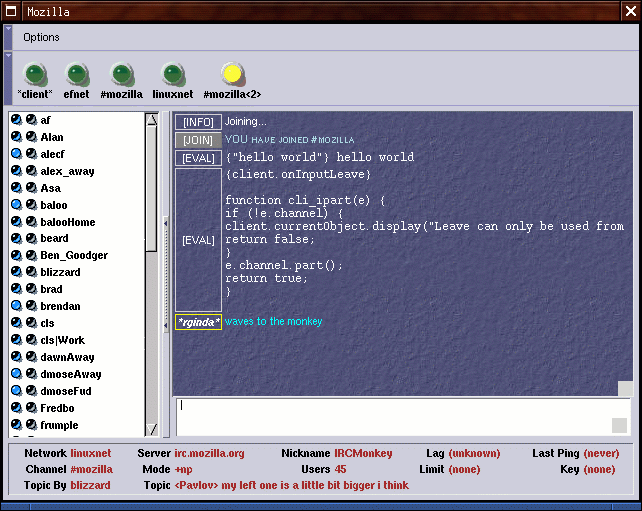Image resolution: width=642 pixels, height=511 pixels.
Task: Select user alex_away in the list
Action: (x=68, y=171)
